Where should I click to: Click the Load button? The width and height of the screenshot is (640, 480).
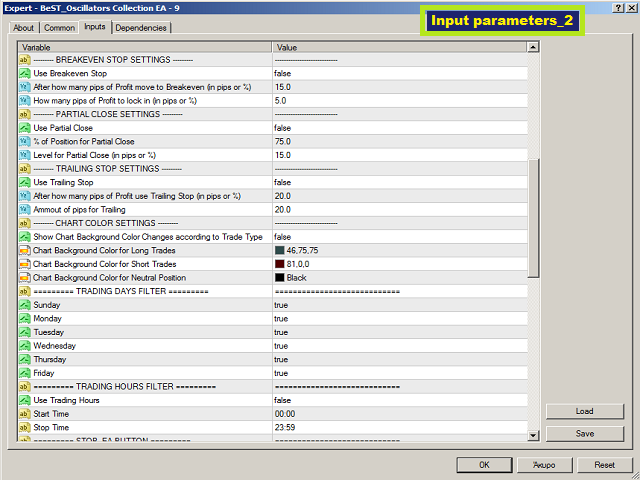point(584,411)
